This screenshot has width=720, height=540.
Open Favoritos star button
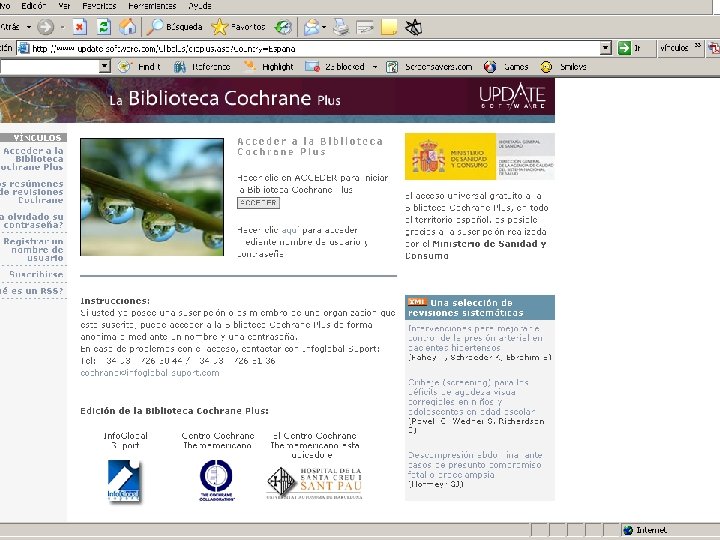[x=238, y=27]
